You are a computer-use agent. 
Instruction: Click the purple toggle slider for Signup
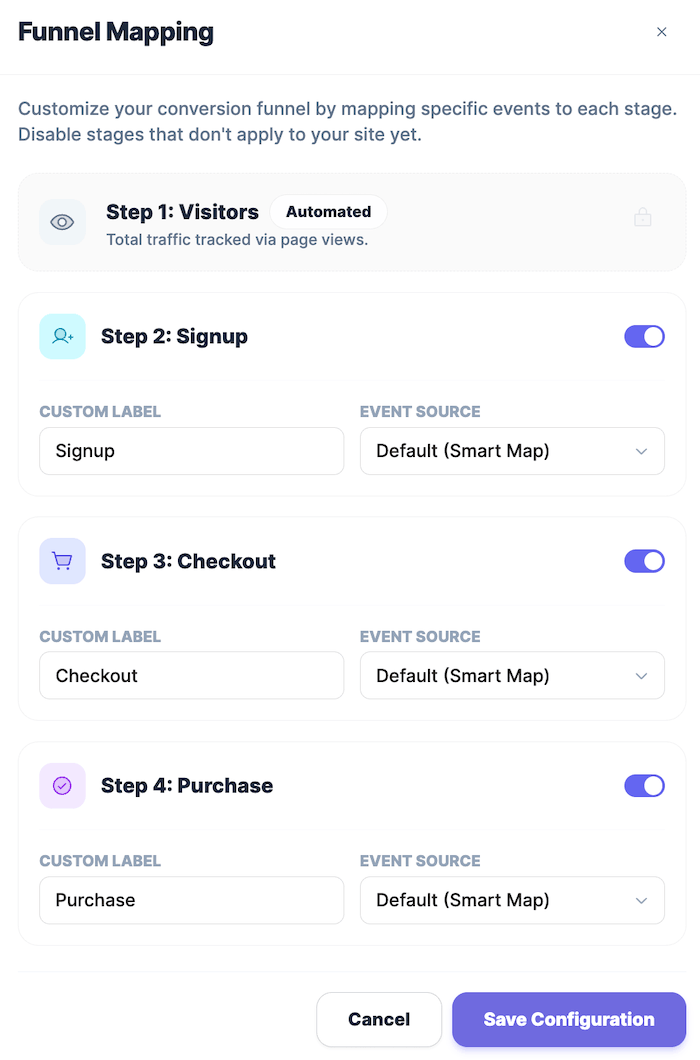pos(644,336)
